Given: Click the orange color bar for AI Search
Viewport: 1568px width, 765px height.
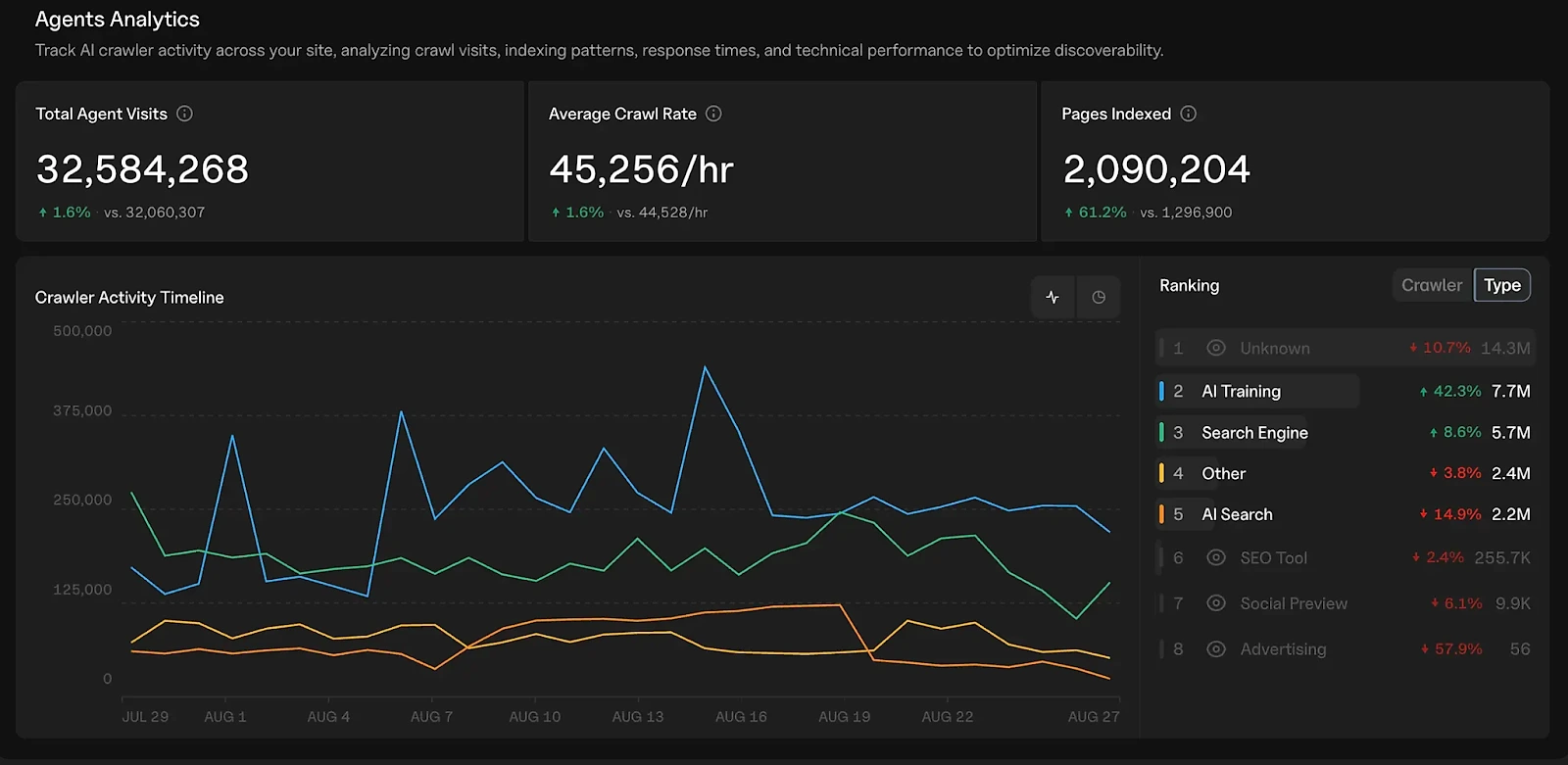Looking at the screenshot, I should [x=1161, y=514].
